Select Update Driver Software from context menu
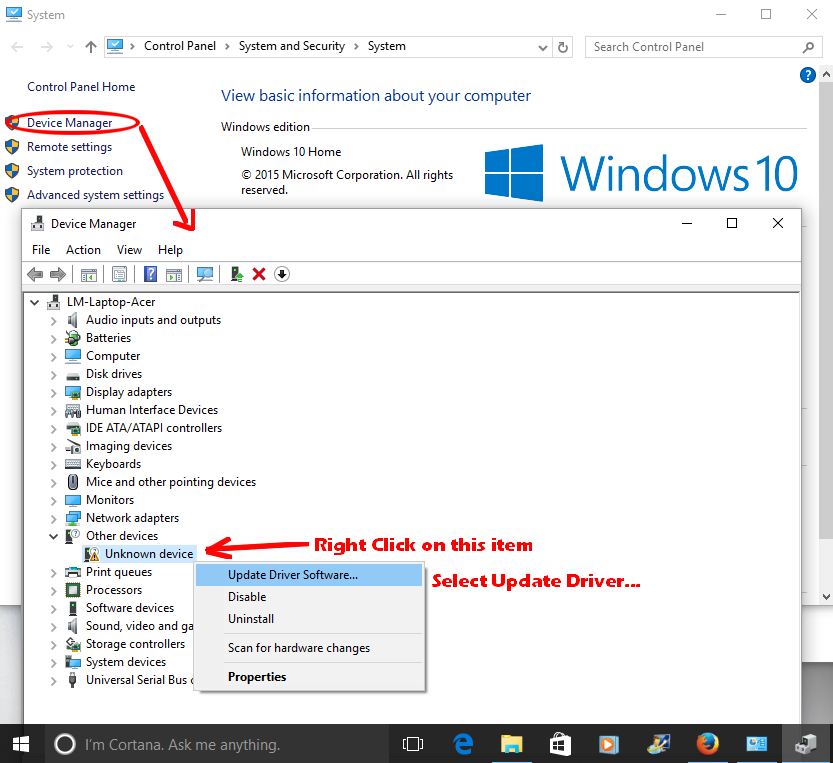The width and height of the screenshot is (833, 763). point(292,575)
